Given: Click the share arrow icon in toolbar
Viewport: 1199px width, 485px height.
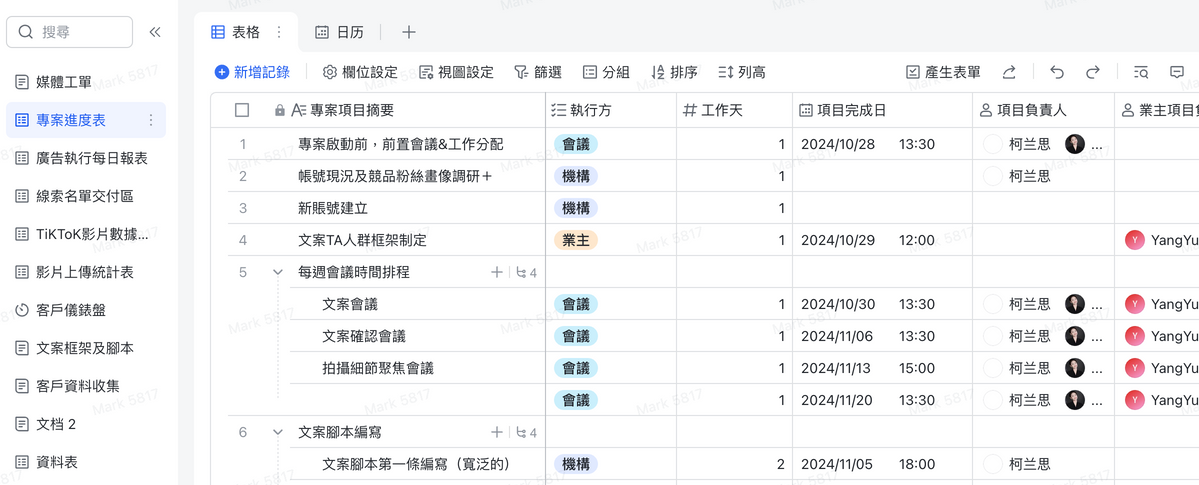Looking at the screenshot, I should point(1010,72).
